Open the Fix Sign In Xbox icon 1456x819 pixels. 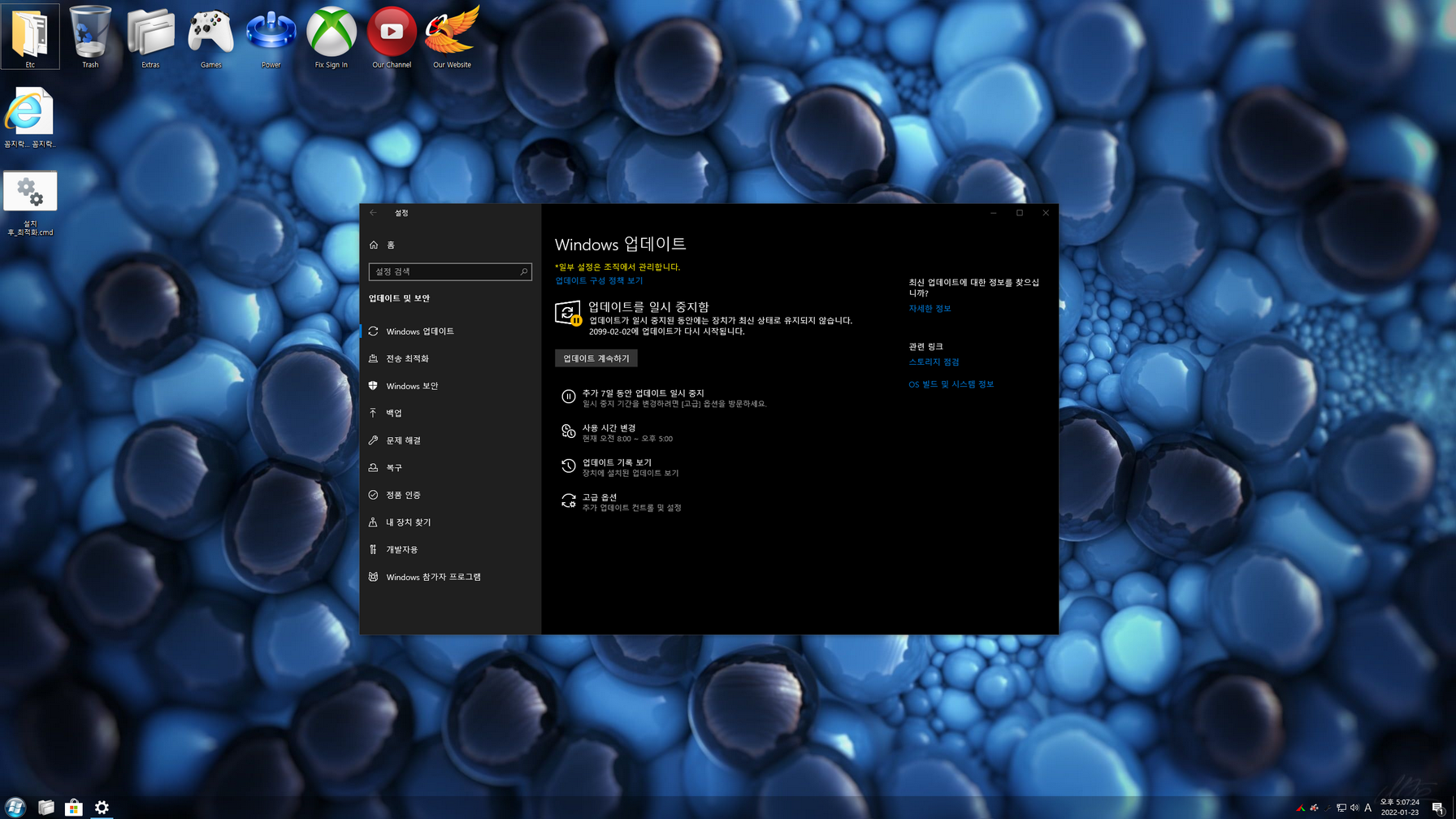tap(331, 37)
